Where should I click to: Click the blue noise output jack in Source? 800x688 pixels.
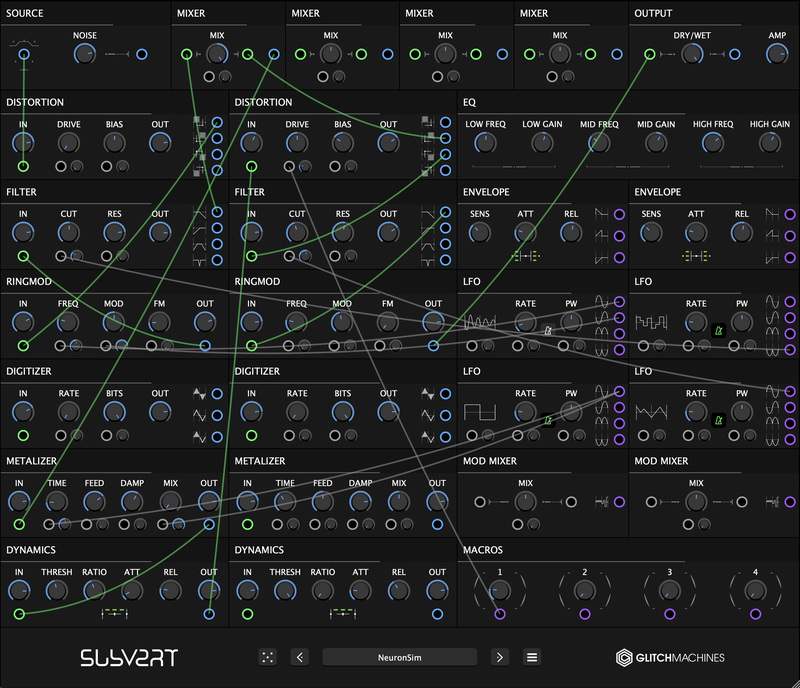tap(141, 54)
